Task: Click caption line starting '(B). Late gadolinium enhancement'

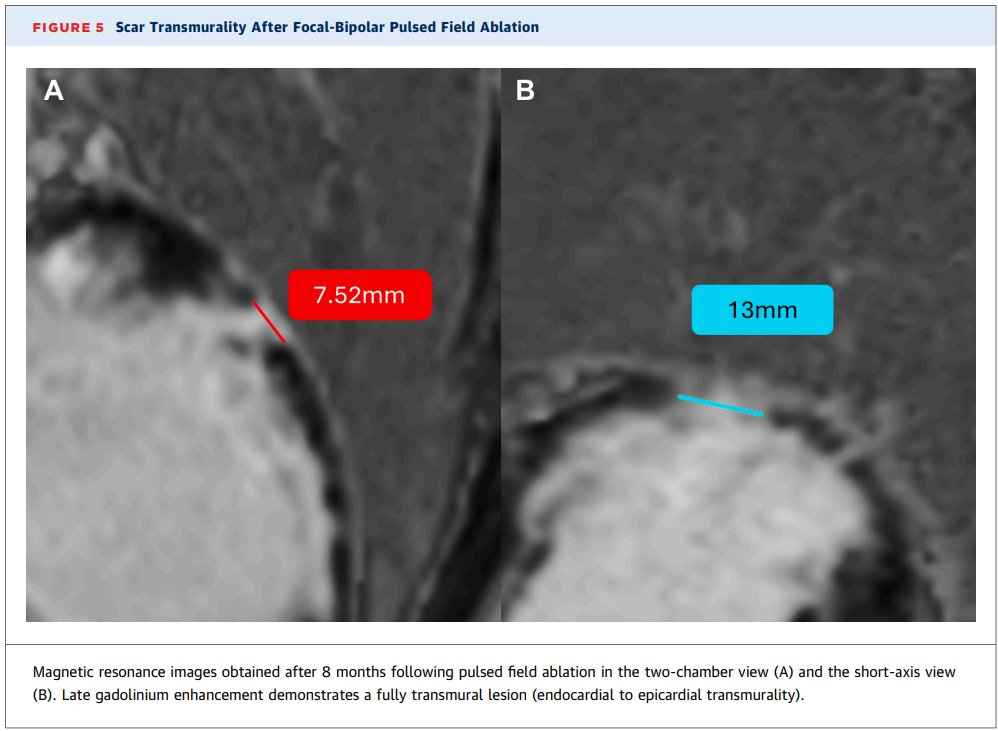Action: 418,695
